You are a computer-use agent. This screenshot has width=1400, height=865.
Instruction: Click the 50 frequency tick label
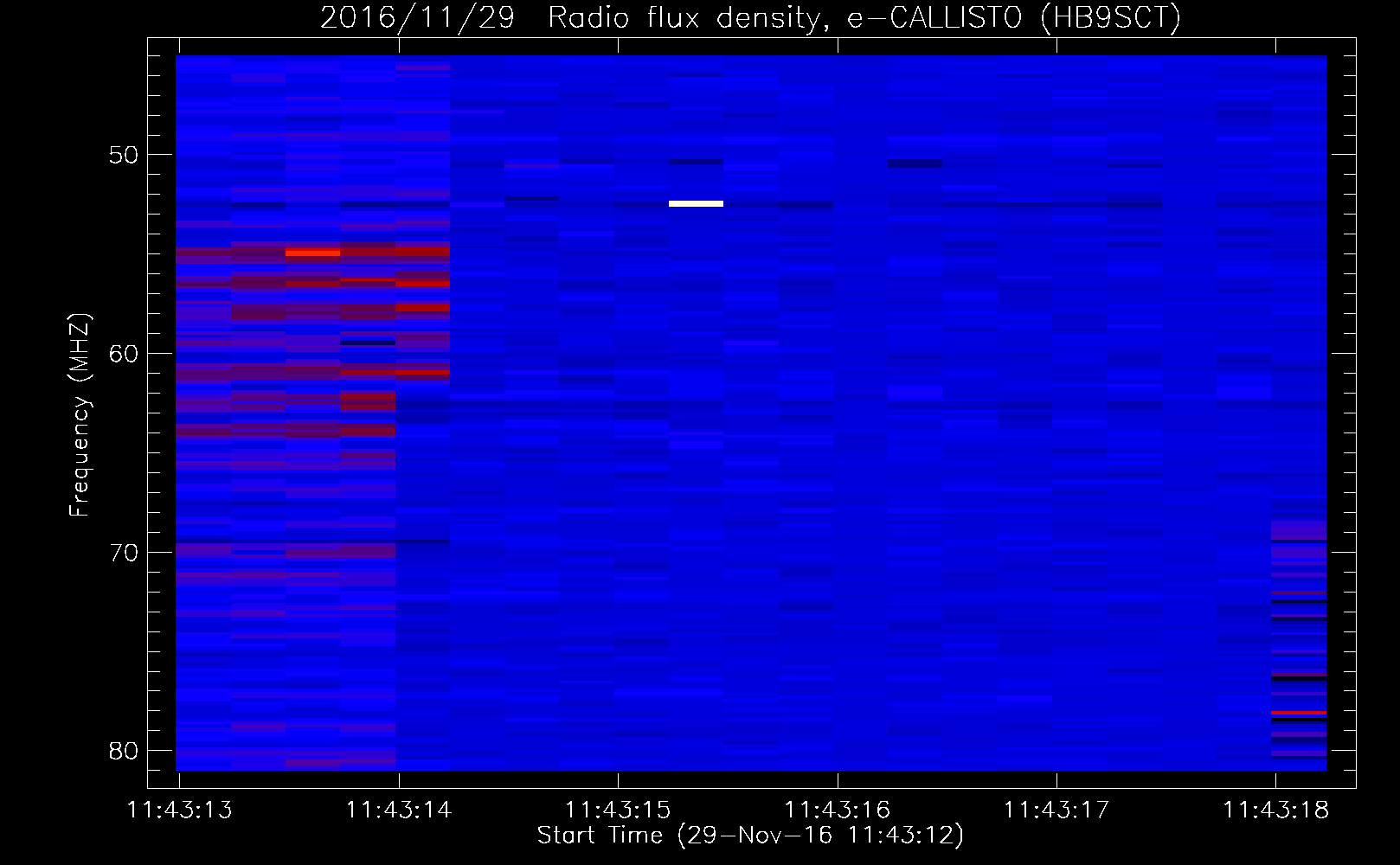pyautogui.click(x=124, y=155)
